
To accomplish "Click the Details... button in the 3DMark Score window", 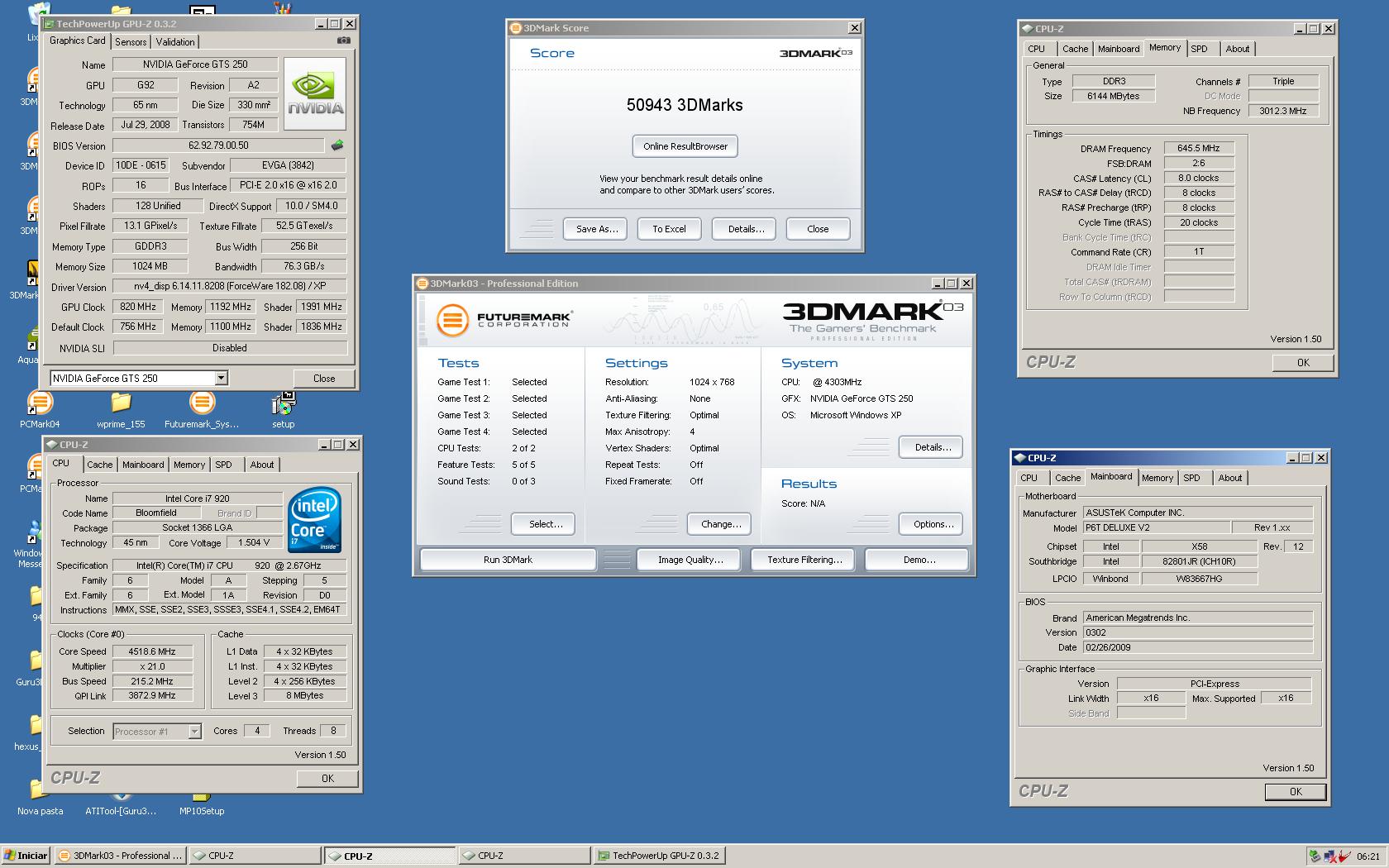I will tap(746, 229).
